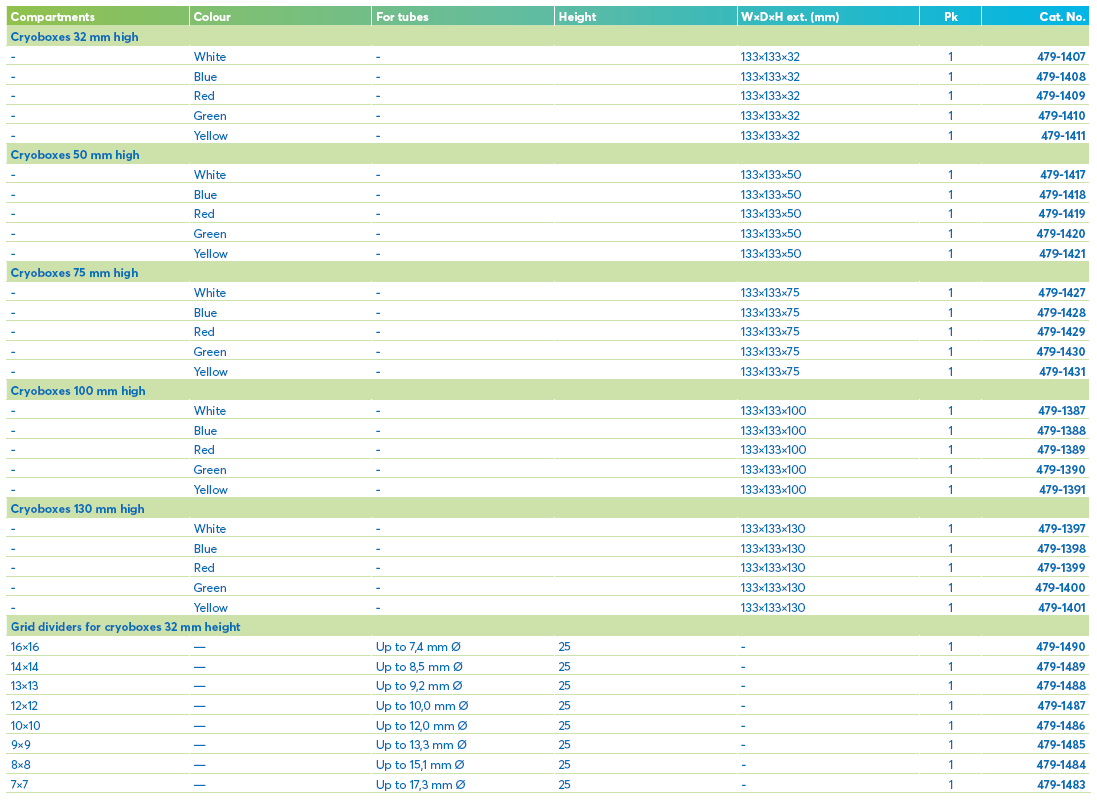
Task: Click catalogue number 479-1420
Action: click(x=1061, y=234)
